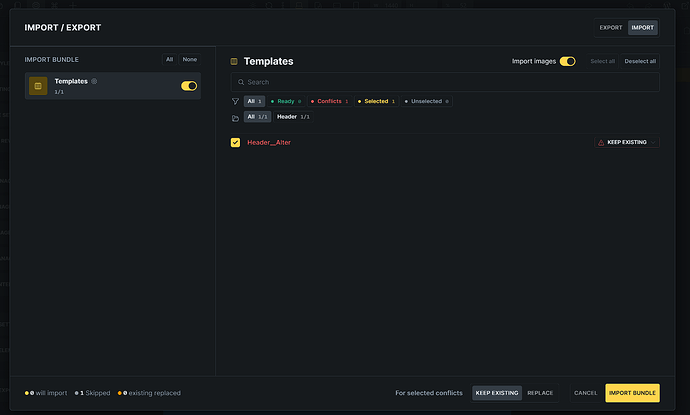Click the search magnifier icon
The width and height of the screenshot is (690, 415).
click(241, 82)
